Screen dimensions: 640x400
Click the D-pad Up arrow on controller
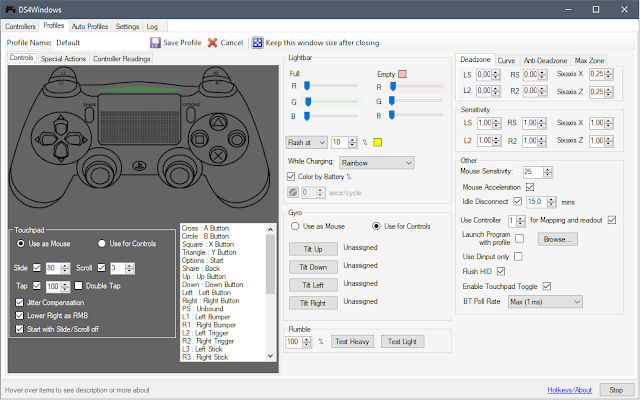point(60,125)
